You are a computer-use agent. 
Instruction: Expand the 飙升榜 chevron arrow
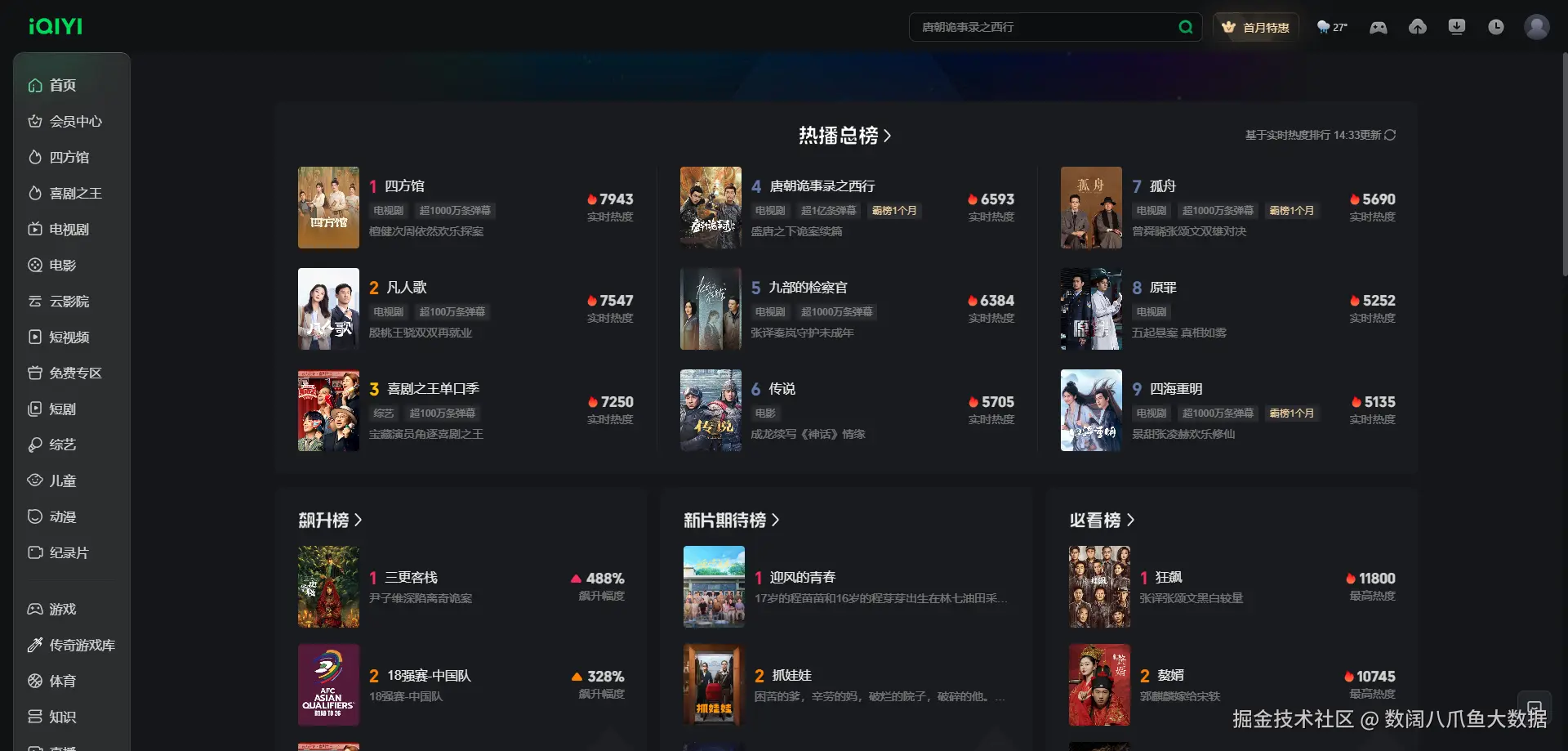pyautogui.click(x=358, y=520)
